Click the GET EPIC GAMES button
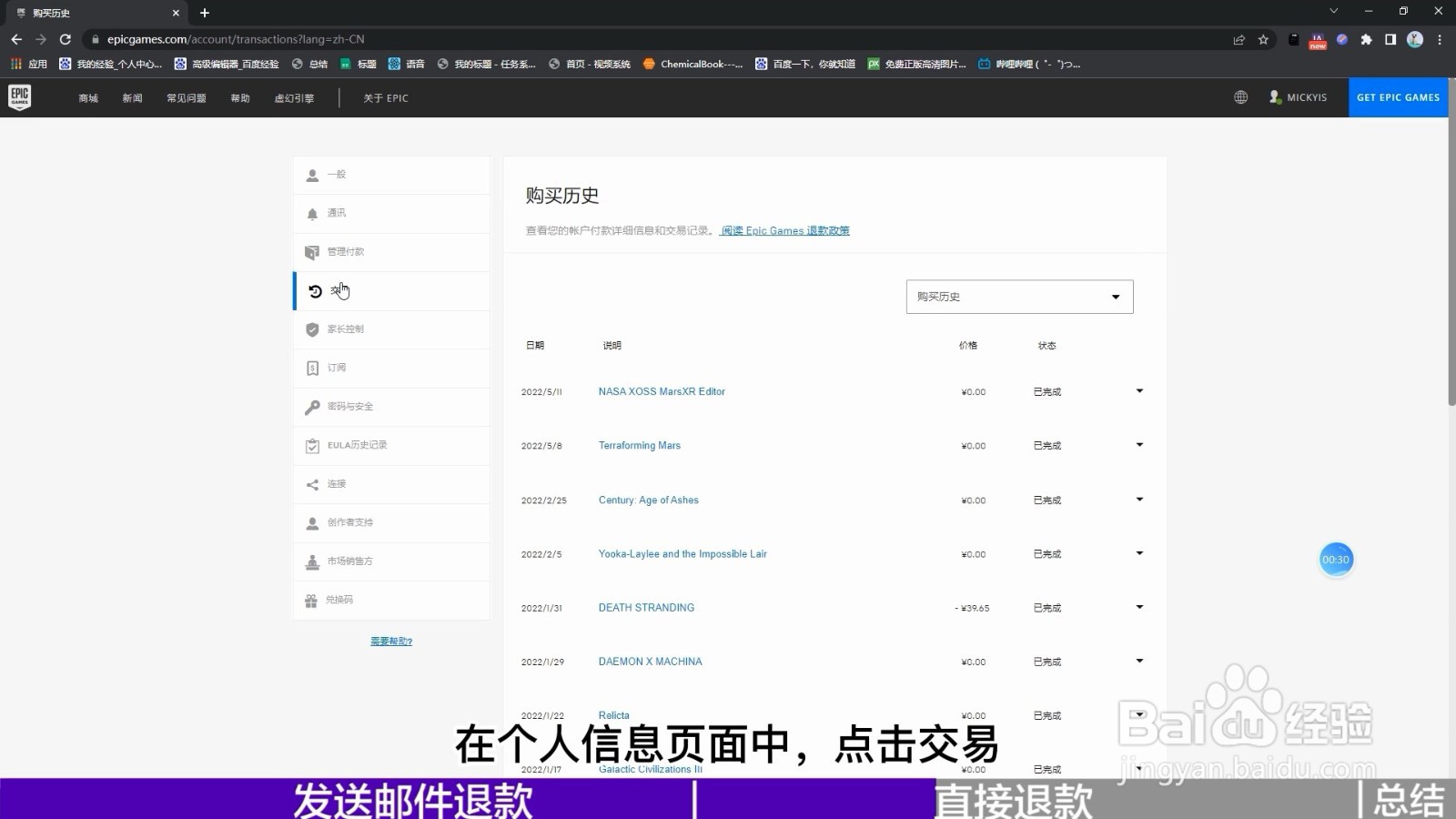Viewport: 1456px width, 819px height. click(x=1398, y=97)
